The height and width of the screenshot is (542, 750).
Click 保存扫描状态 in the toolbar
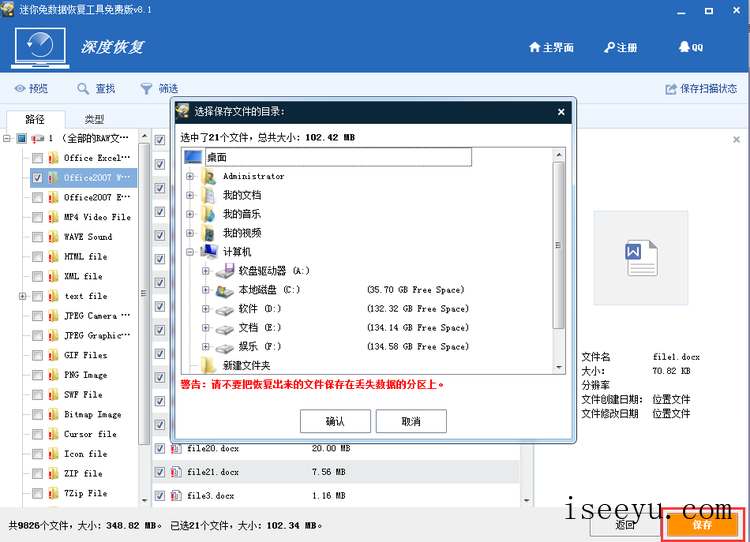click(x=701, y=89)
